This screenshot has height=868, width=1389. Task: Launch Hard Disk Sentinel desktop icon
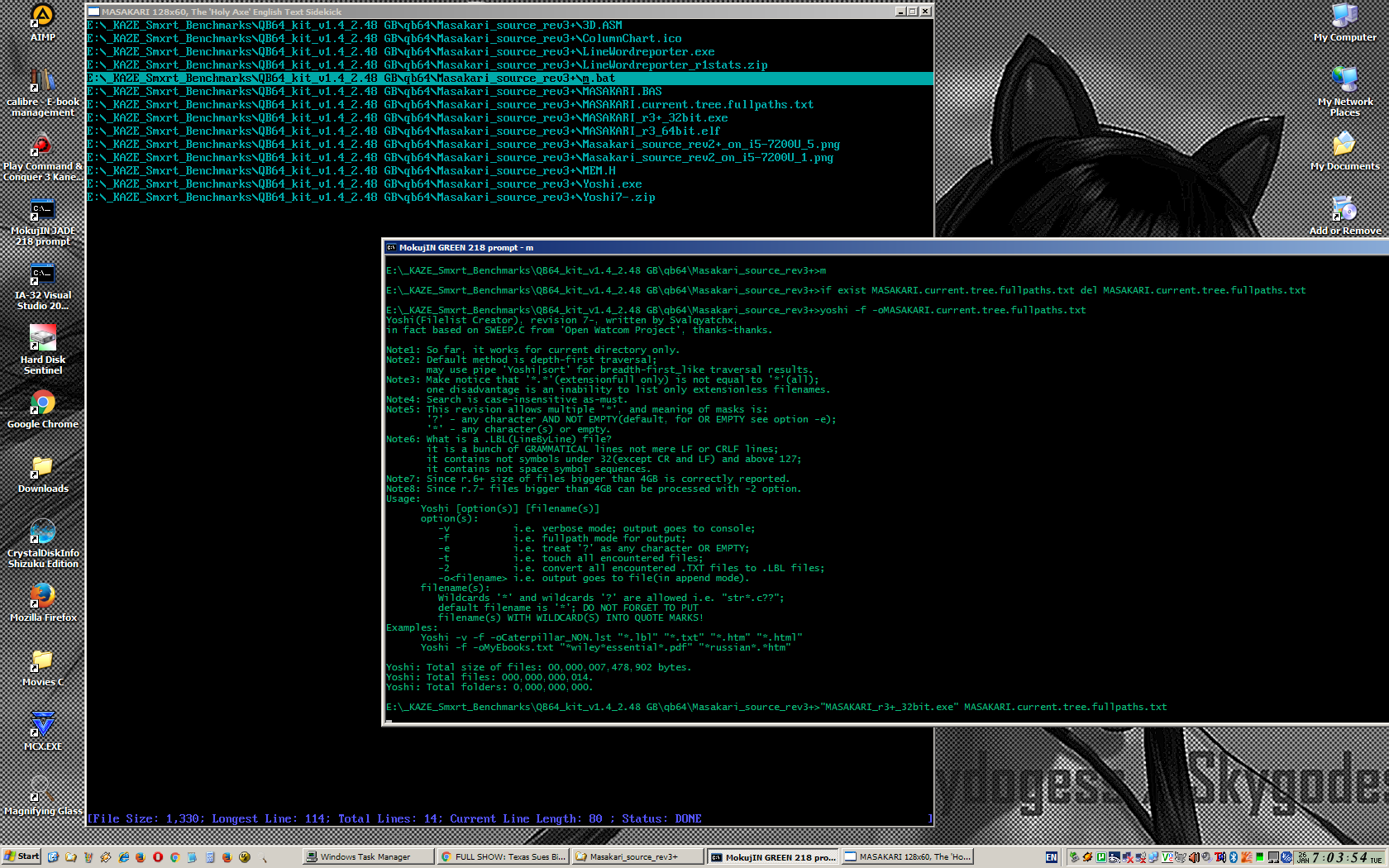42,351
